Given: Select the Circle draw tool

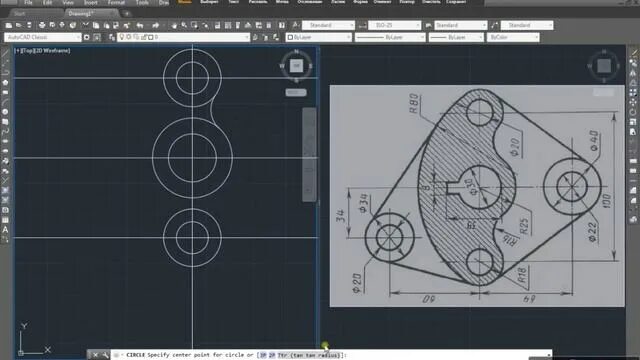Looking at the screenshot, I should pos(5,112).
